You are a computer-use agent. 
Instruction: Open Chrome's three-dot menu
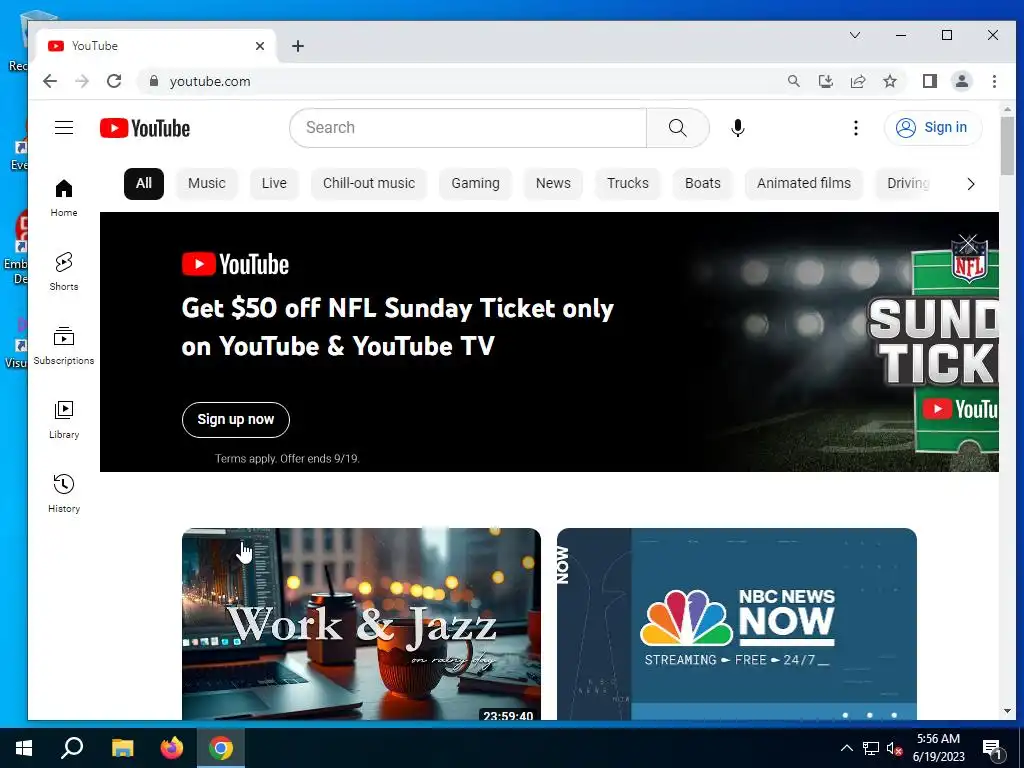pyautogui.click(x=994, y=81)
